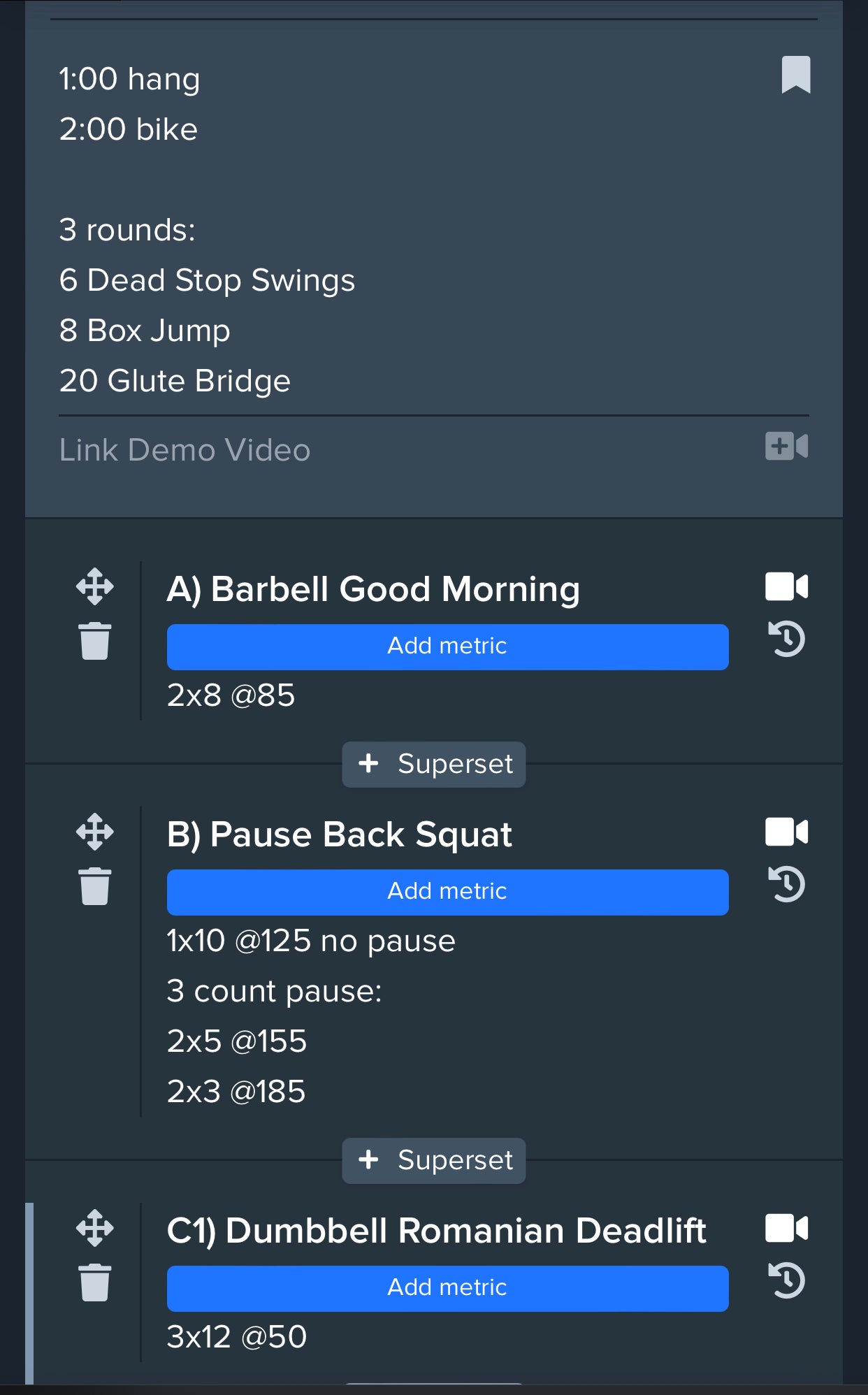The height and width of the screenshot is (1395, 868).
Task: Delete the Barbell Good Morning exercise
Action: [95, 641]
